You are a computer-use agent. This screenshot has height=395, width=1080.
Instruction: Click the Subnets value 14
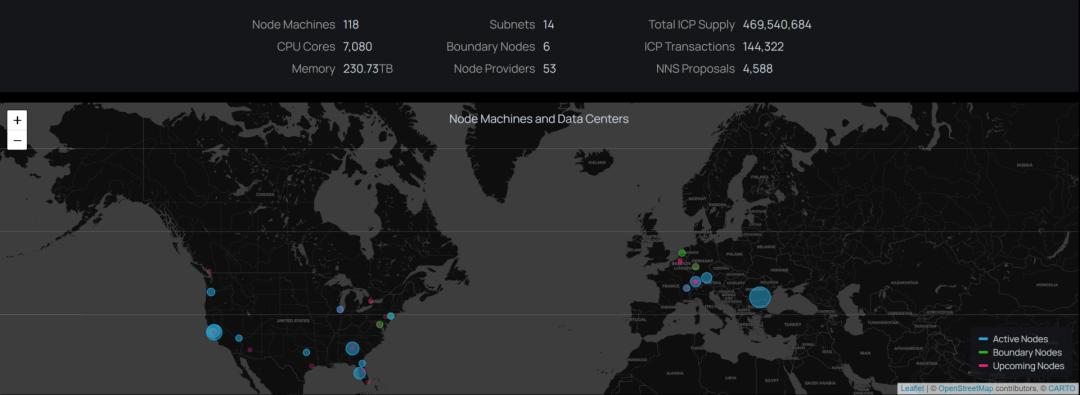click(548, 25)
